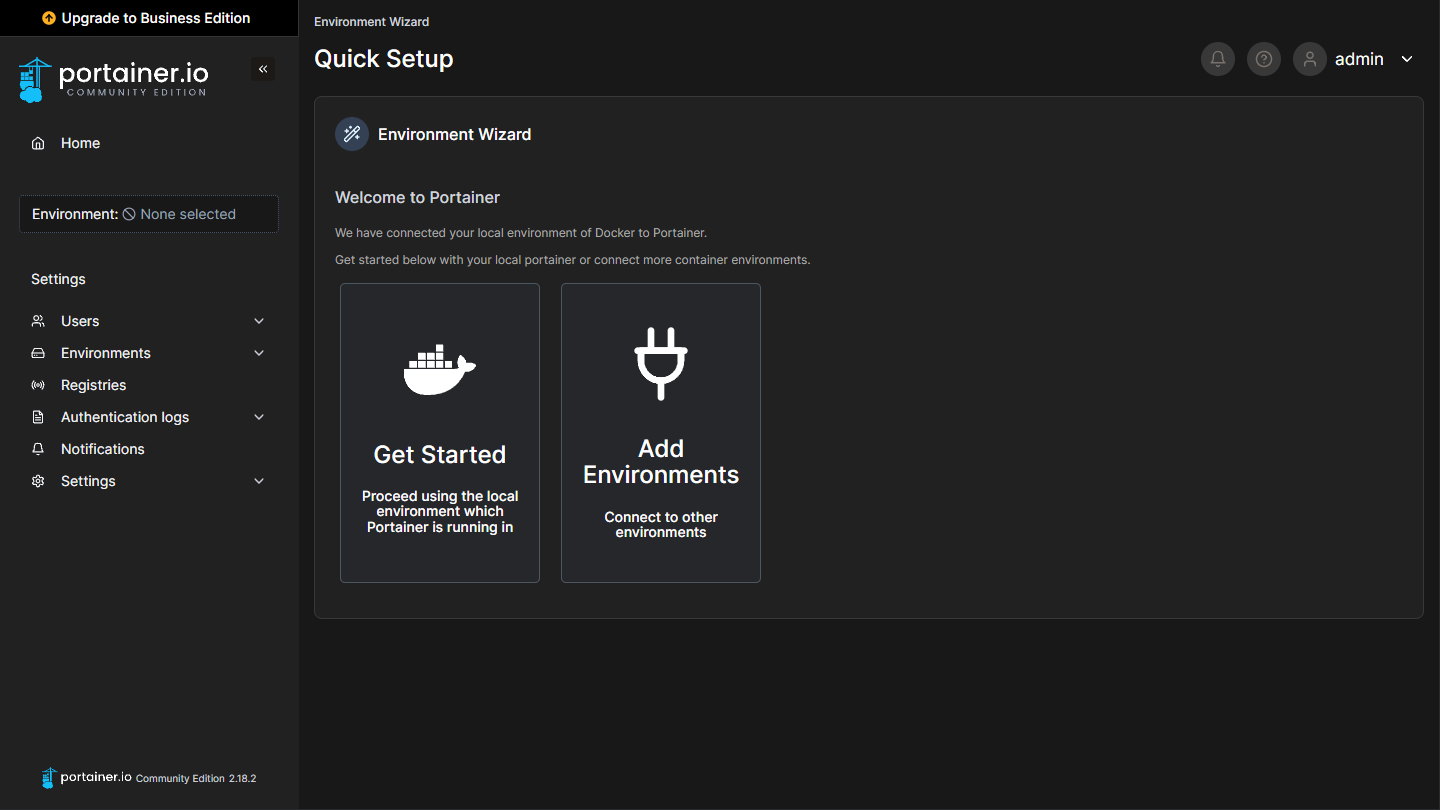Click the Quick Setup page title

(384, 59)
